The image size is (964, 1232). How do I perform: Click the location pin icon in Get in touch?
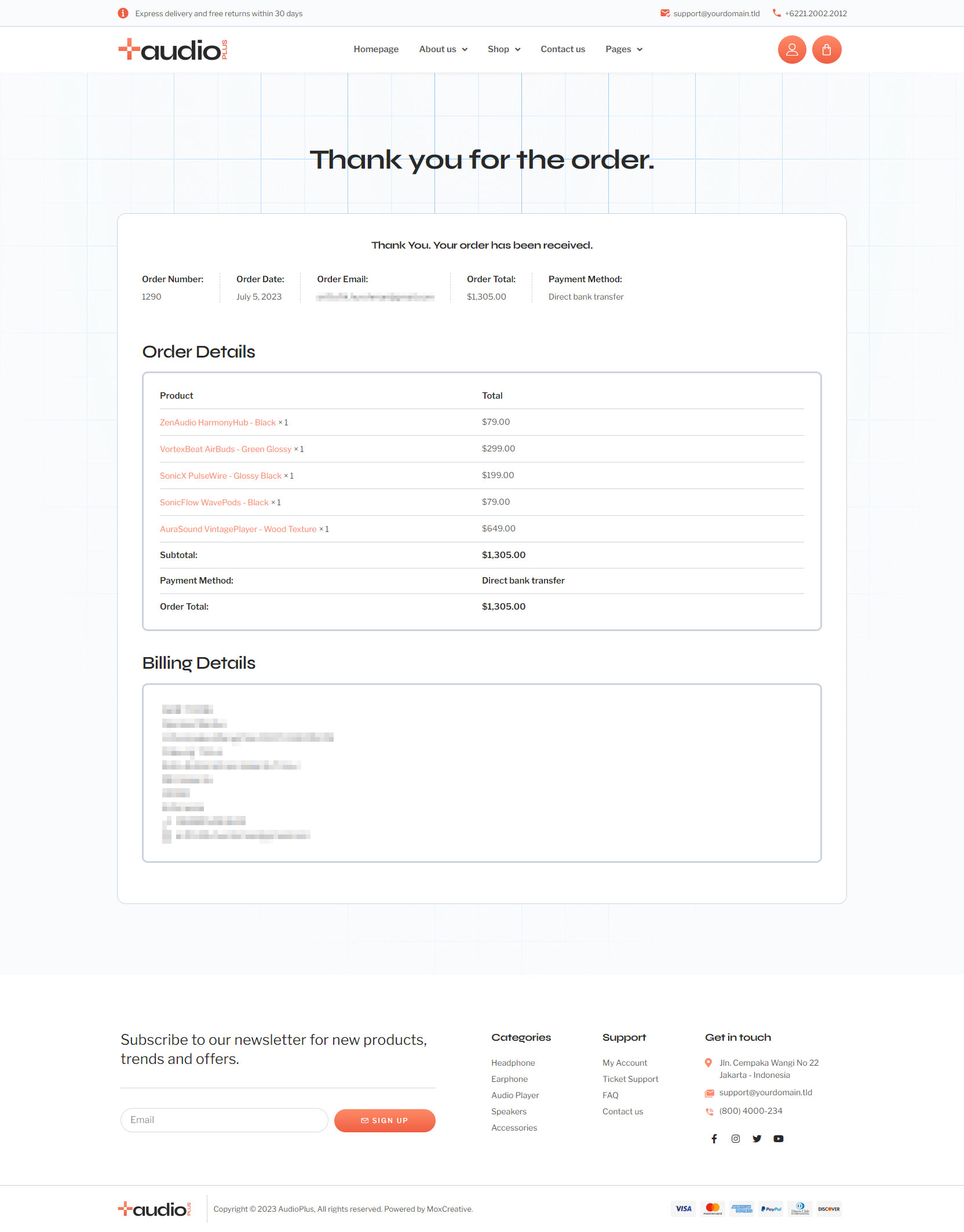(708, 1062)
